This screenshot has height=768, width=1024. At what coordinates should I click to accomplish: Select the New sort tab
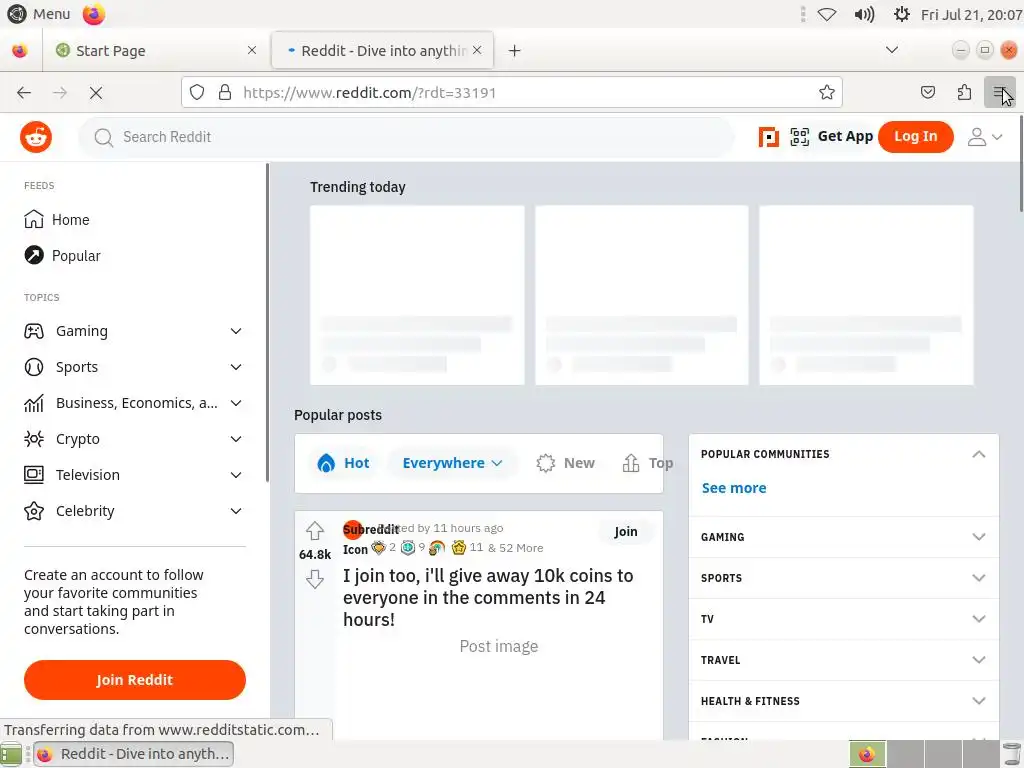[x=566, y=463]
